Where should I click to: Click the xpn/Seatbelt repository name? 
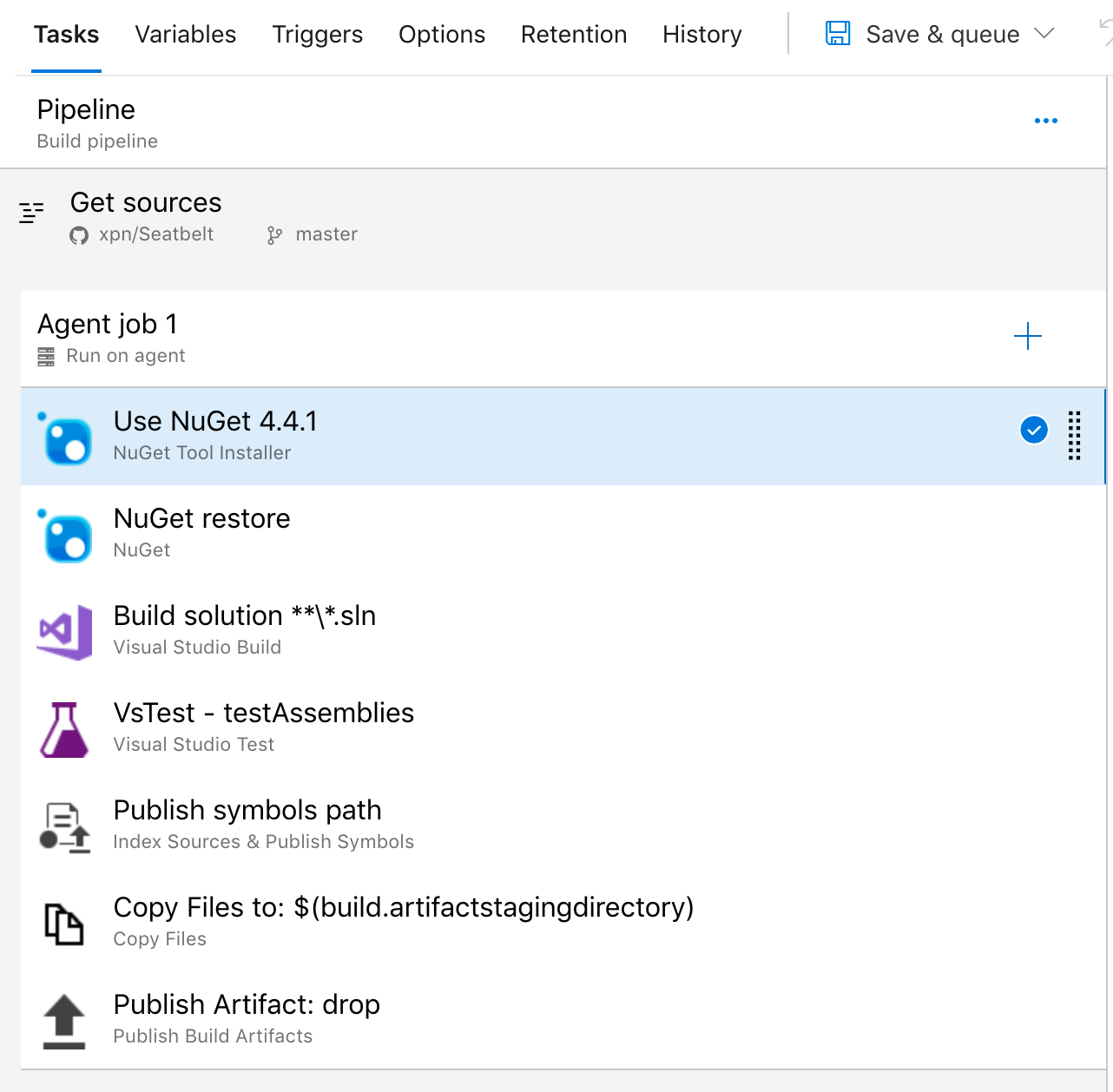(x=156, y=234)
